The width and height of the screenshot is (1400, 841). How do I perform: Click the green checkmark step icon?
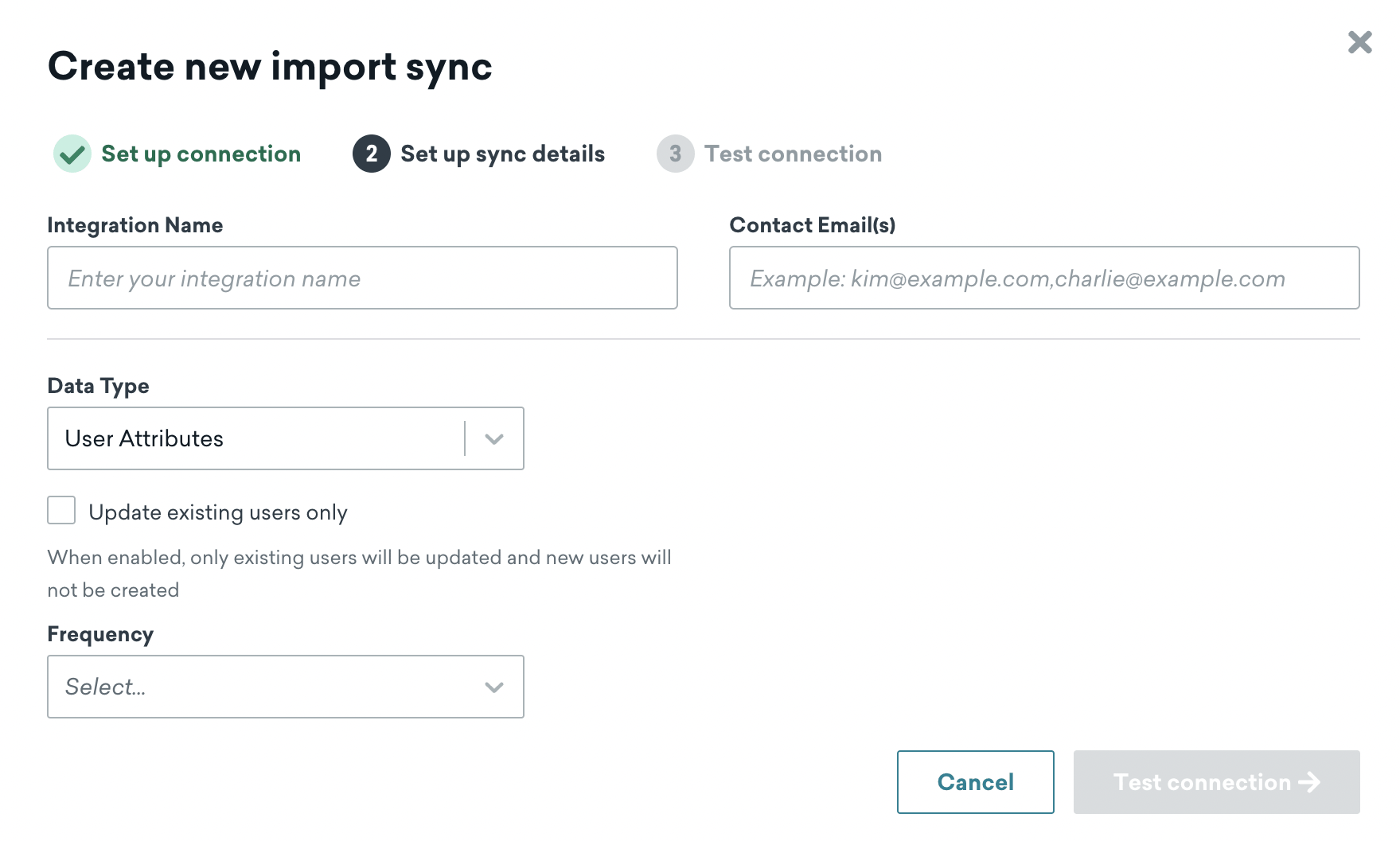coord(72,154)
